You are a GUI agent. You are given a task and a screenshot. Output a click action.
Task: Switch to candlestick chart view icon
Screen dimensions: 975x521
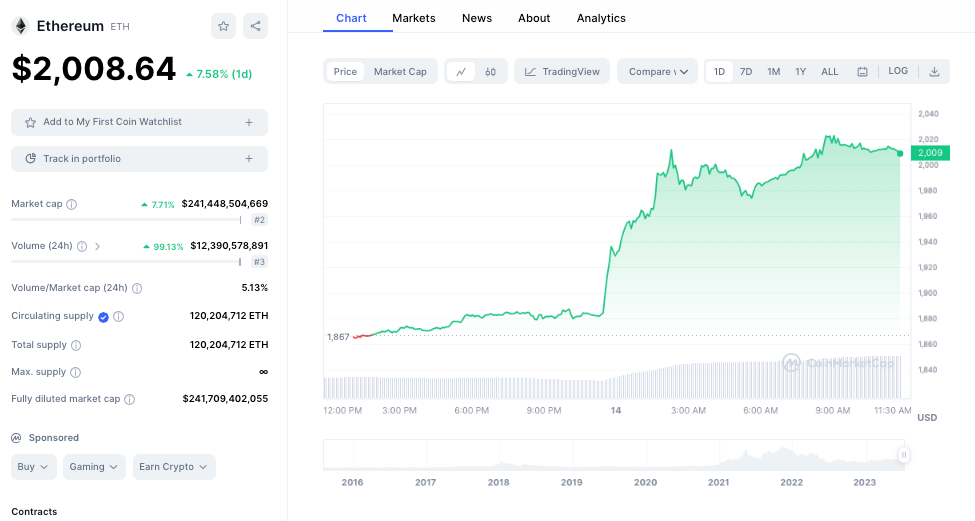[x=490, y=72]
